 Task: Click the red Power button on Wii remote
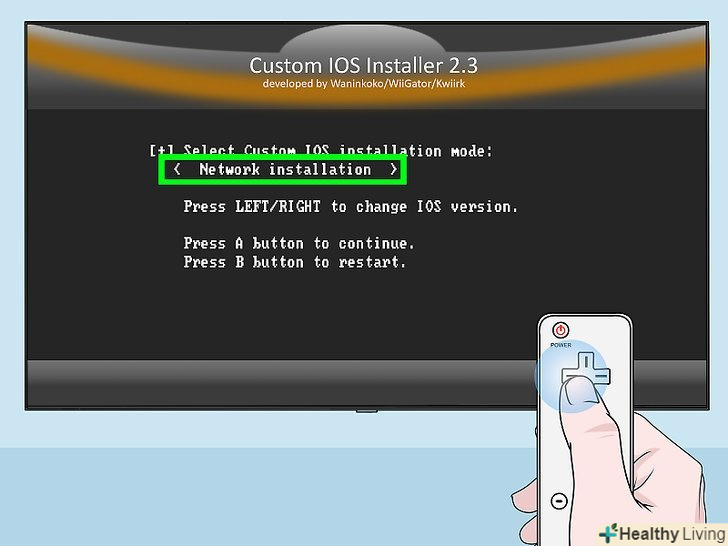click(x=560, y=330)
